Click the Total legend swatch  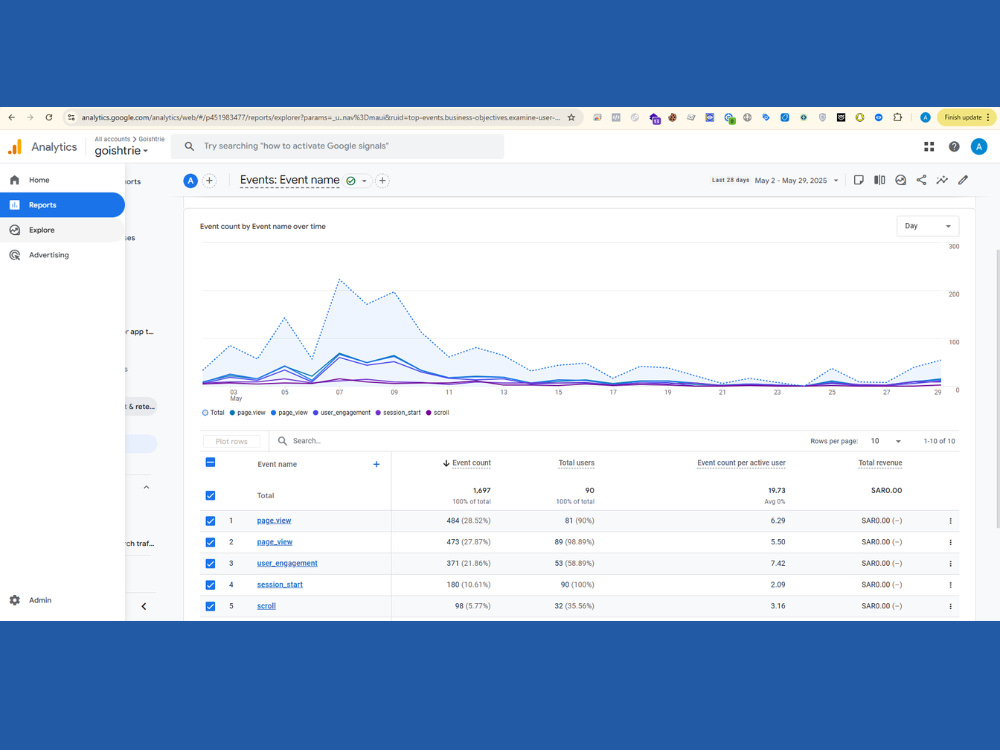(x=205, y=413)
